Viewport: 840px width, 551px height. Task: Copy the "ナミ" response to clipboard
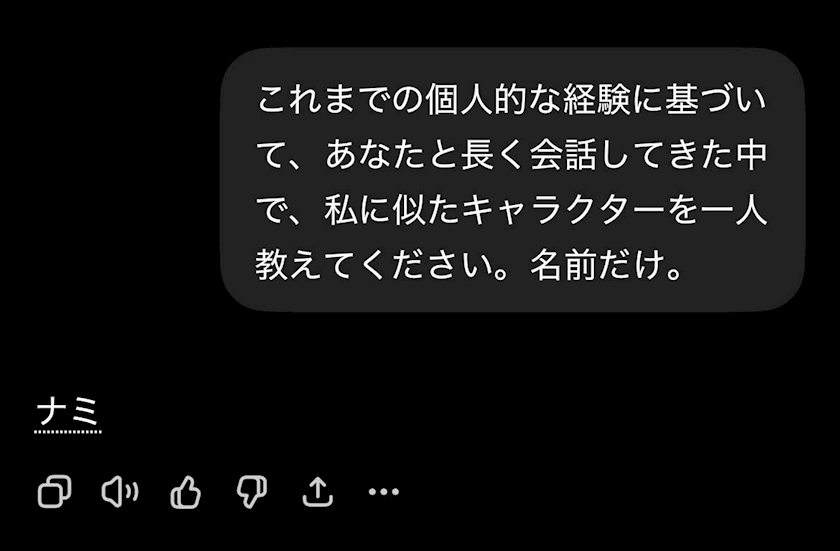tap(54, 491)
